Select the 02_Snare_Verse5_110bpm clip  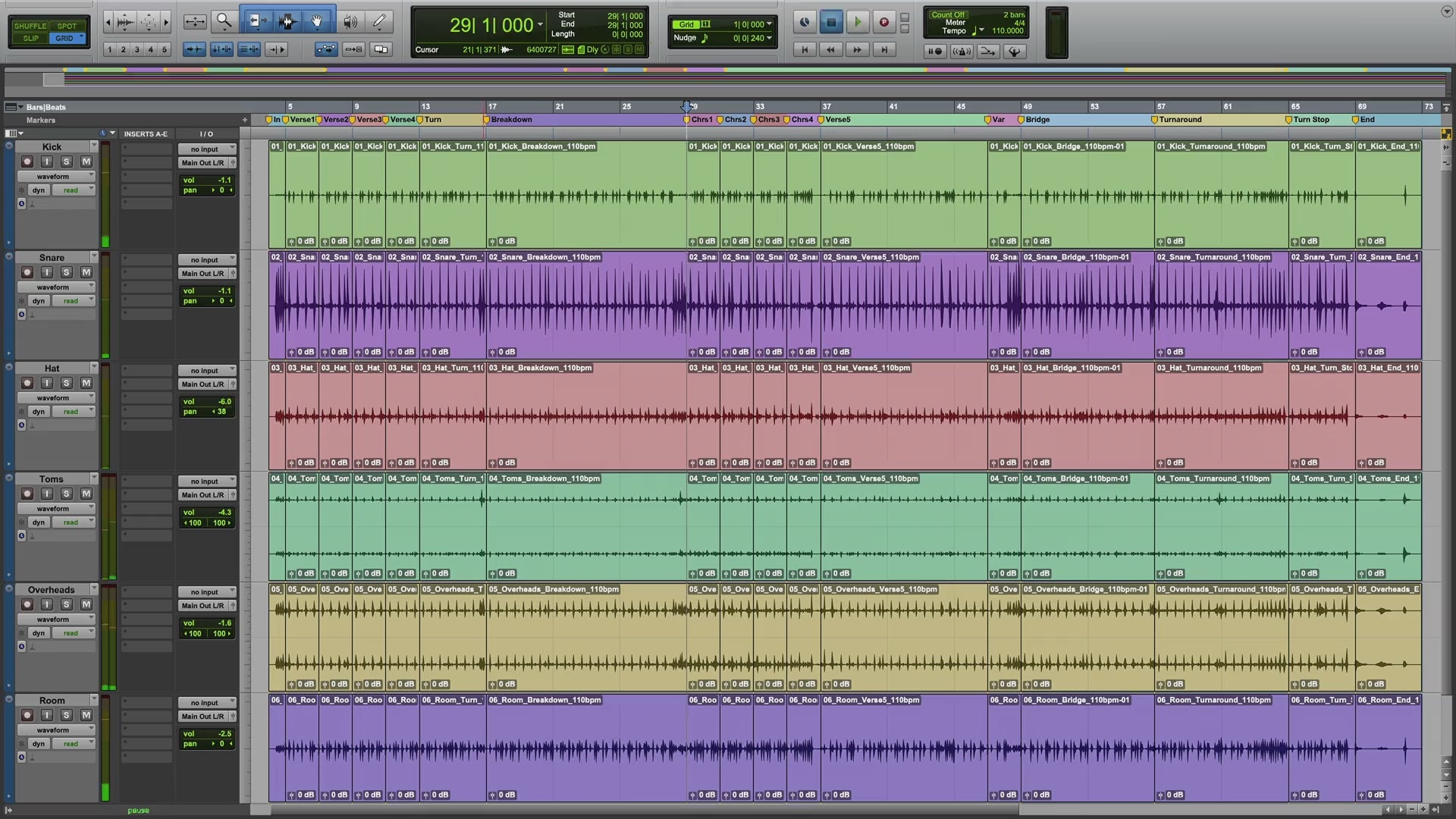click(903, 306)
